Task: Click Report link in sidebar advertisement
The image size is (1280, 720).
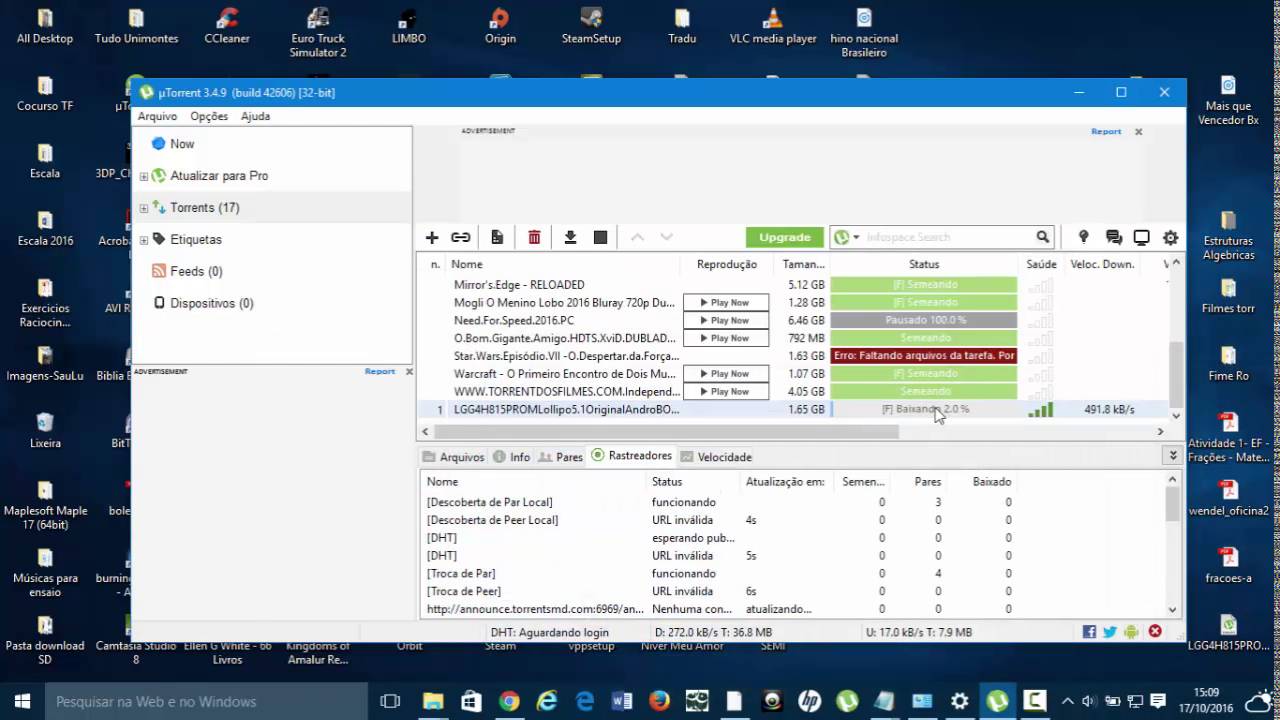Action: point(380,371)
